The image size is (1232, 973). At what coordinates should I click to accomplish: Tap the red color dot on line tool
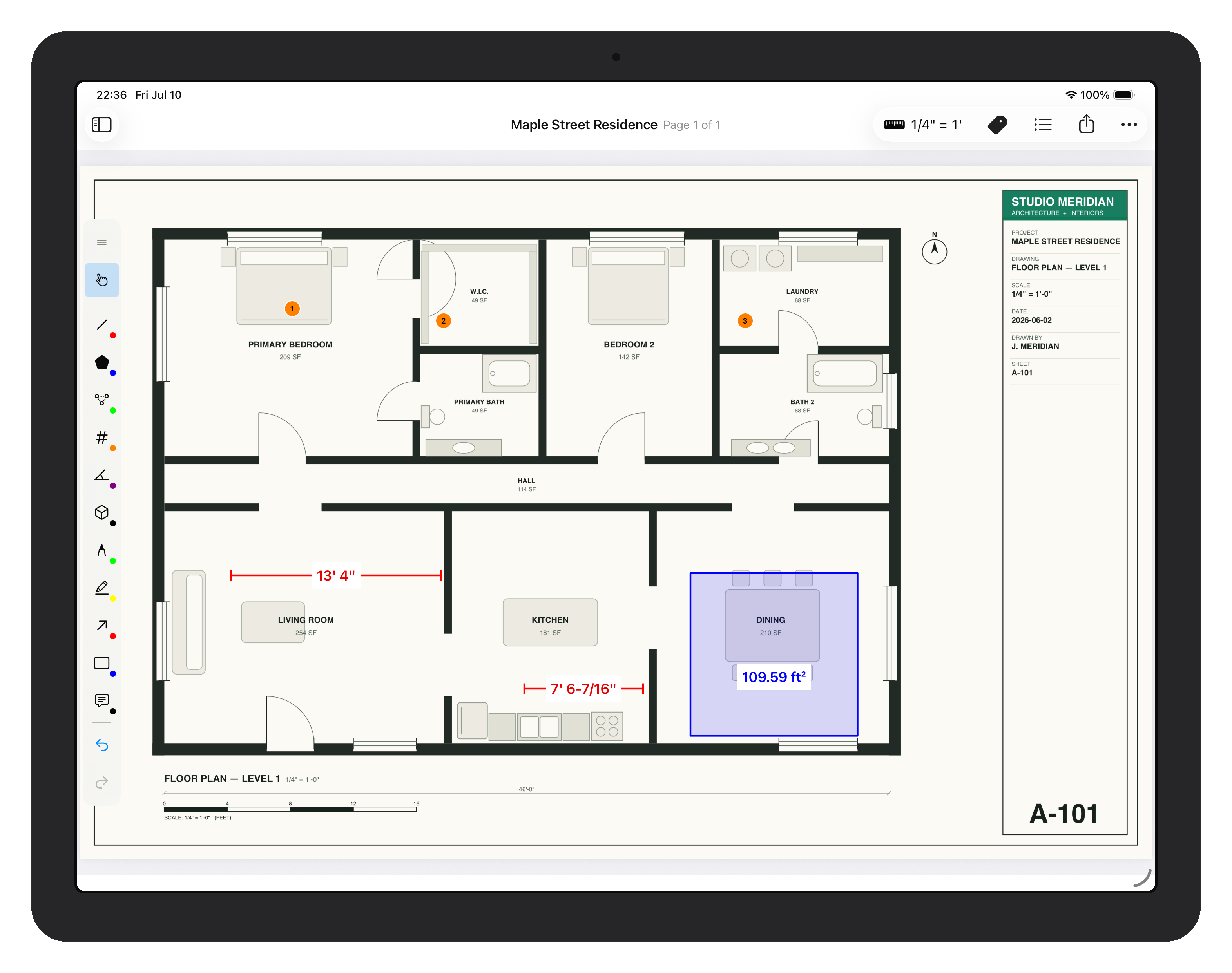coord(113,336)
